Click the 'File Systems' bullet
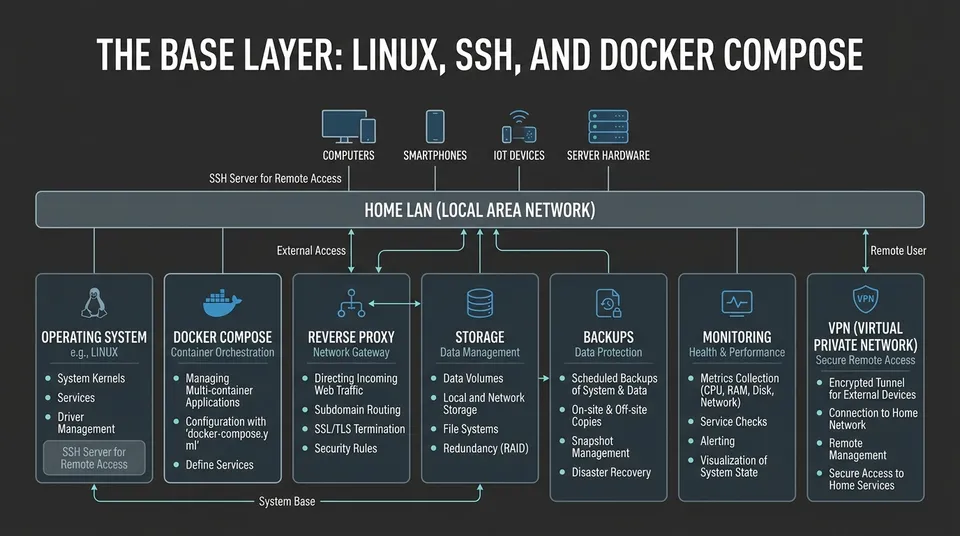960x536 pixels. pos(470,429)
